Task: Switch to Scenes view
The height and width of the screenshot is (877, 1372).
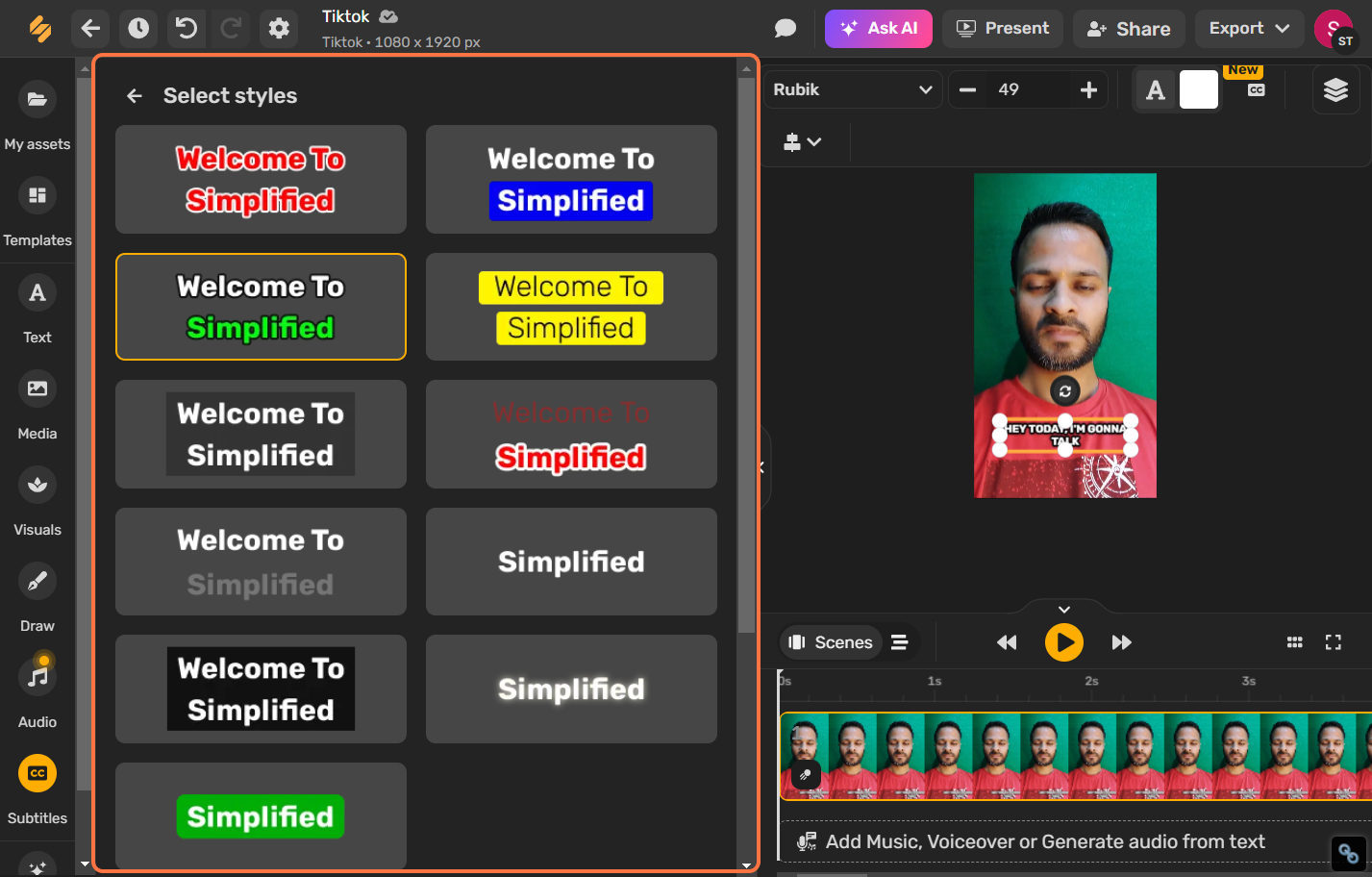Action: point(830,642)
